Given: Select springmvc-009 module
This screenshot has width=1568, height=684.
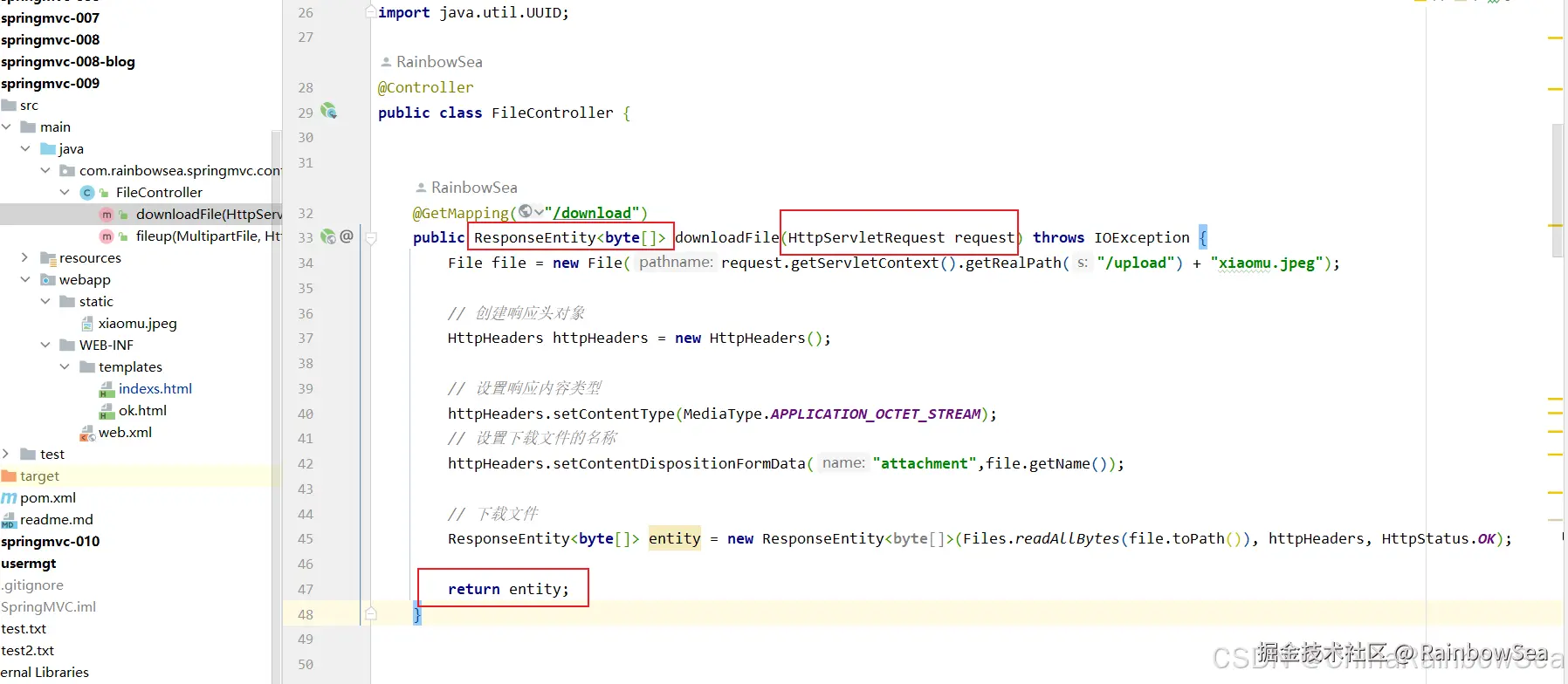Looking at the screenshot, I should pyautogui.click(x=51, y=83).
